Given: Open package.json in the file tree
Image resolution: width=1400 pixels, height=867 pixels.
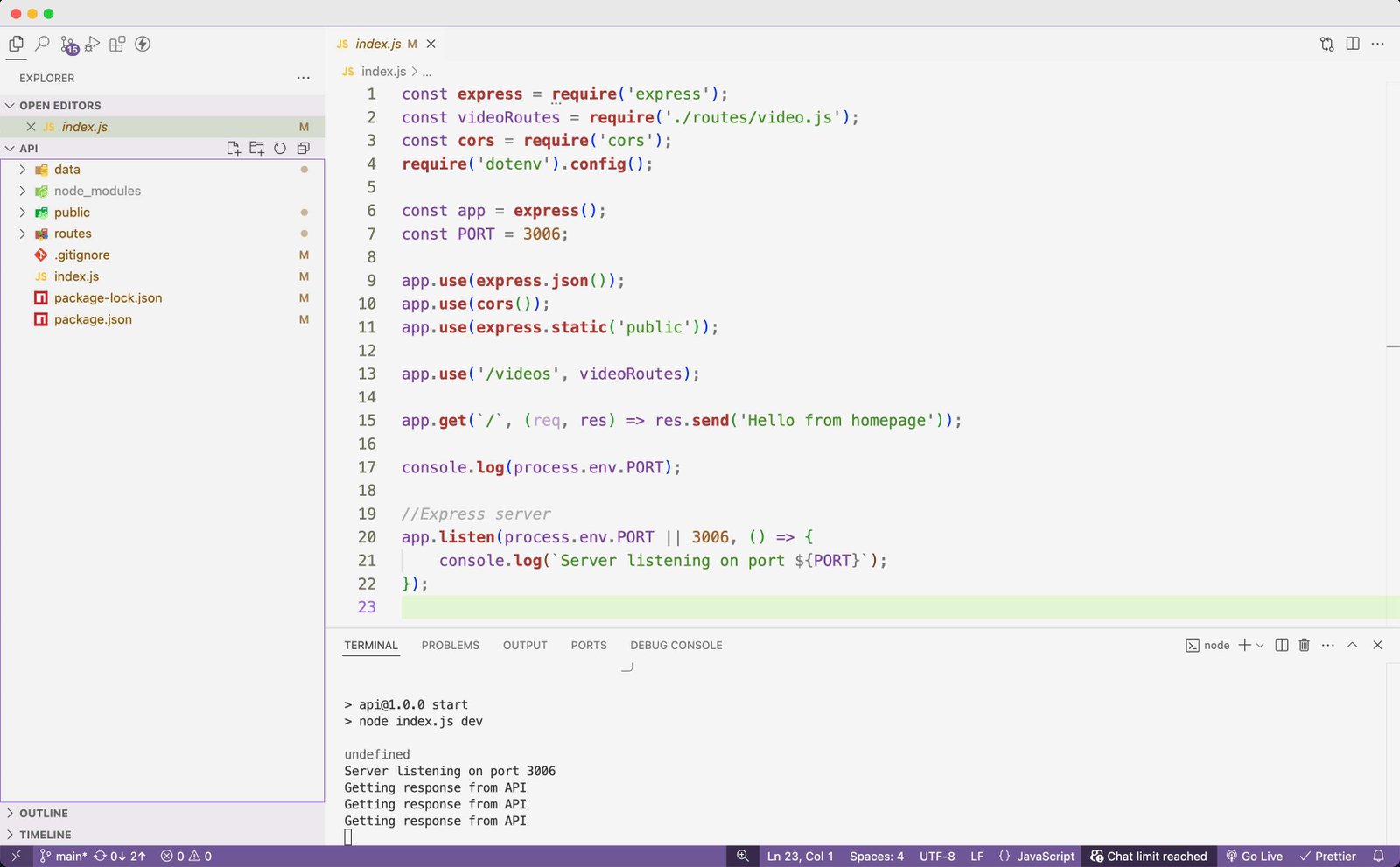Looking at the screenshot, I should click(x=93, y=319).
